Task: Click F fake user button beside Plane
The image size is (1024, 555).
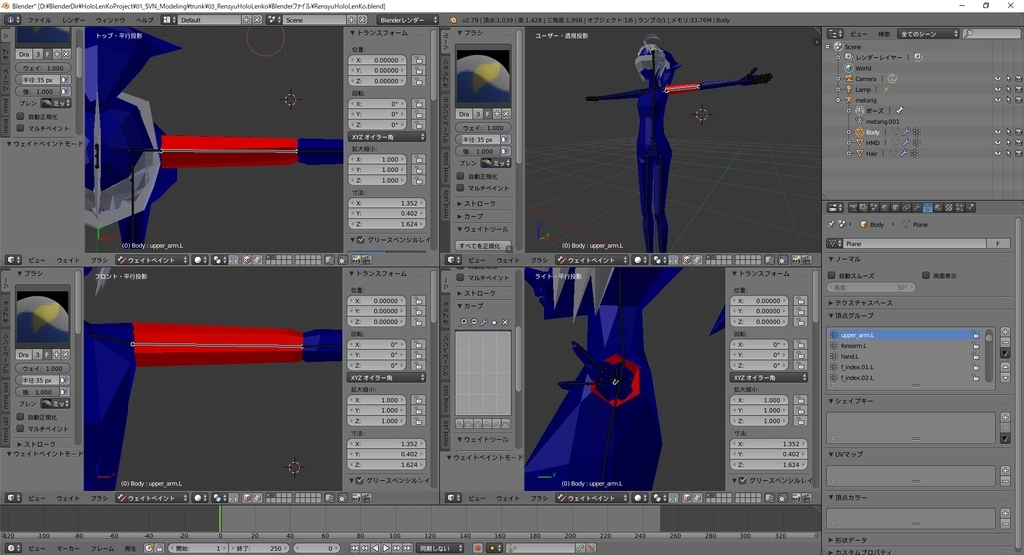Action: pyautogui.click(x=997, y=244)
